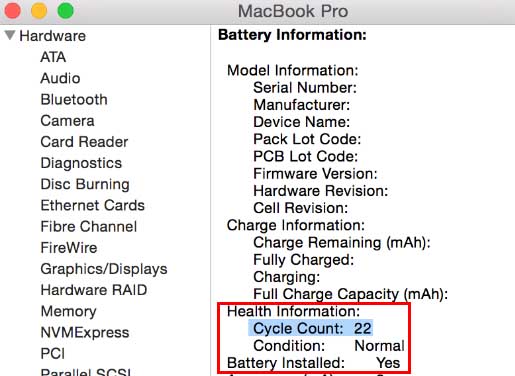
Task: Collapse the Hardware disclosure triangle
Action: click(x=10, y=35)
